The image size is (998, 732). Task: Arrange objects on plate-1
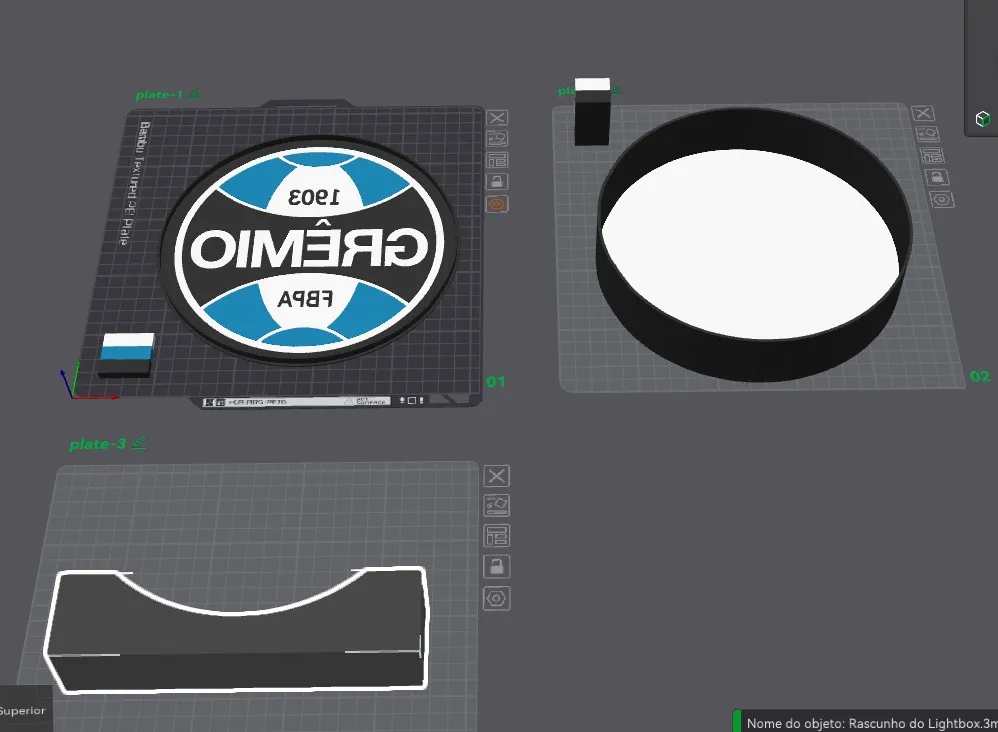pos(497,160)
